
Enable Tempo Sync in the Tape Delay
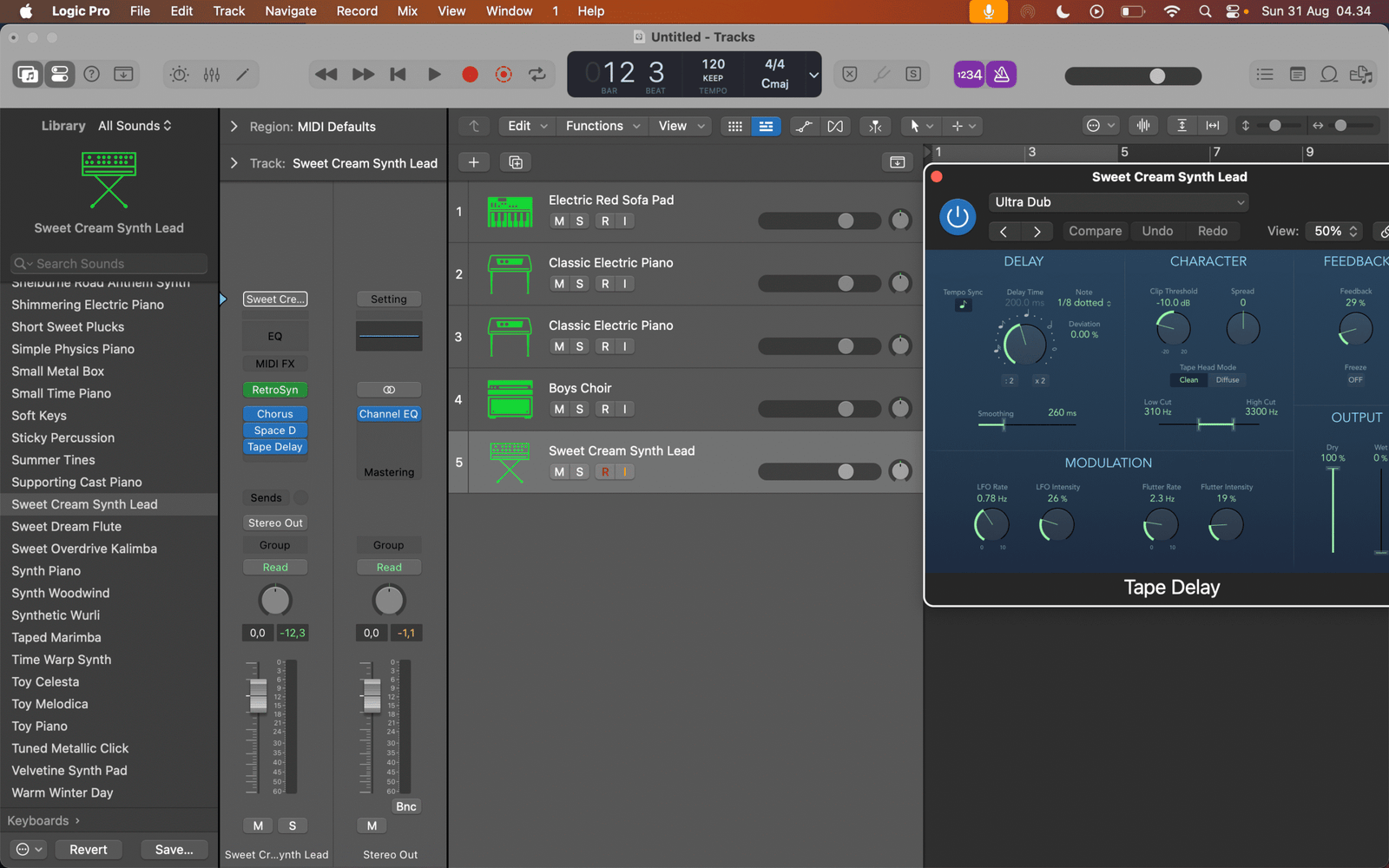[x=963, y=305]
